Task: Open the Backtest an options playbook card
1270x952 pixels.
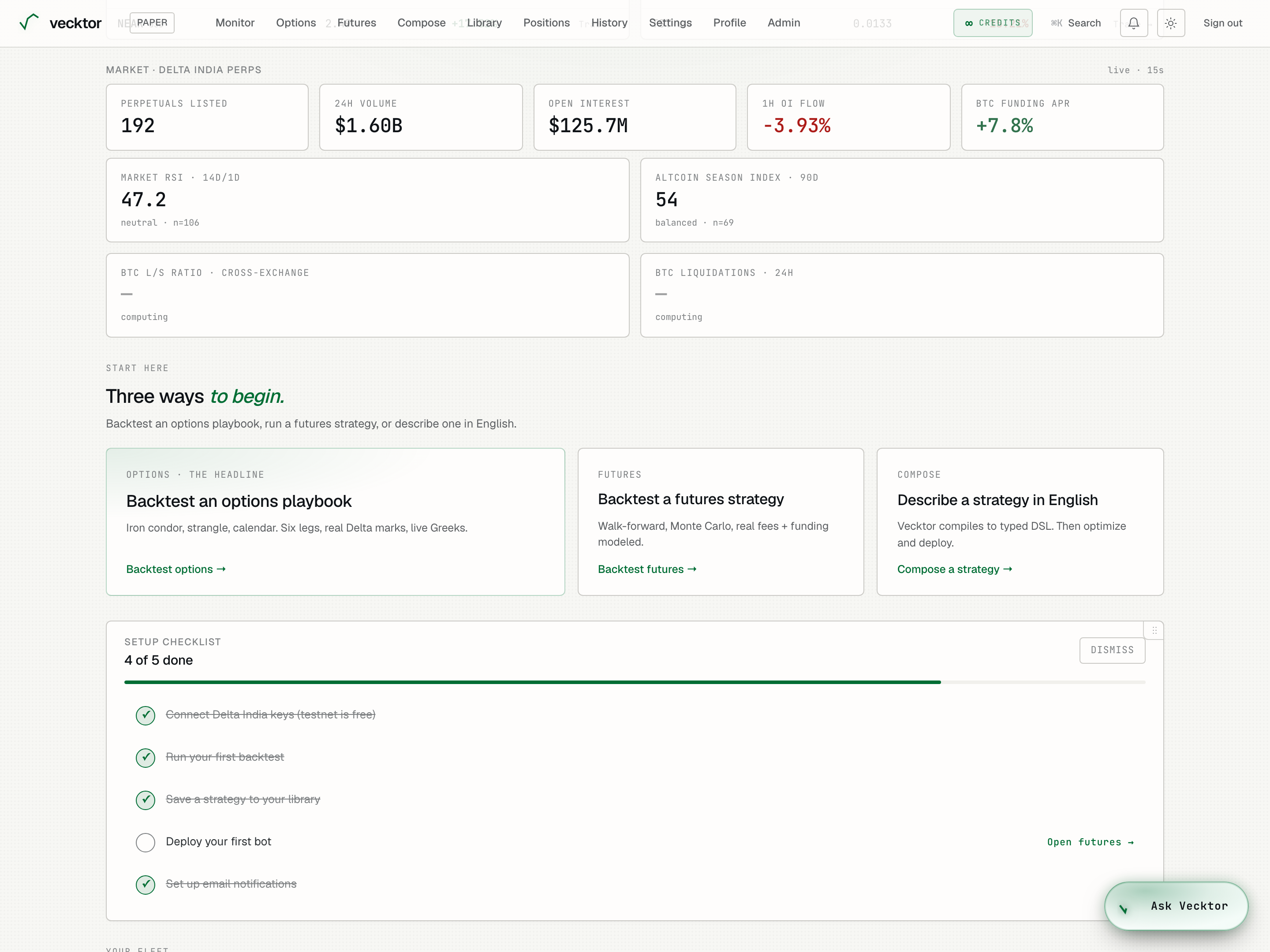Action: click(x=335, y=522)
